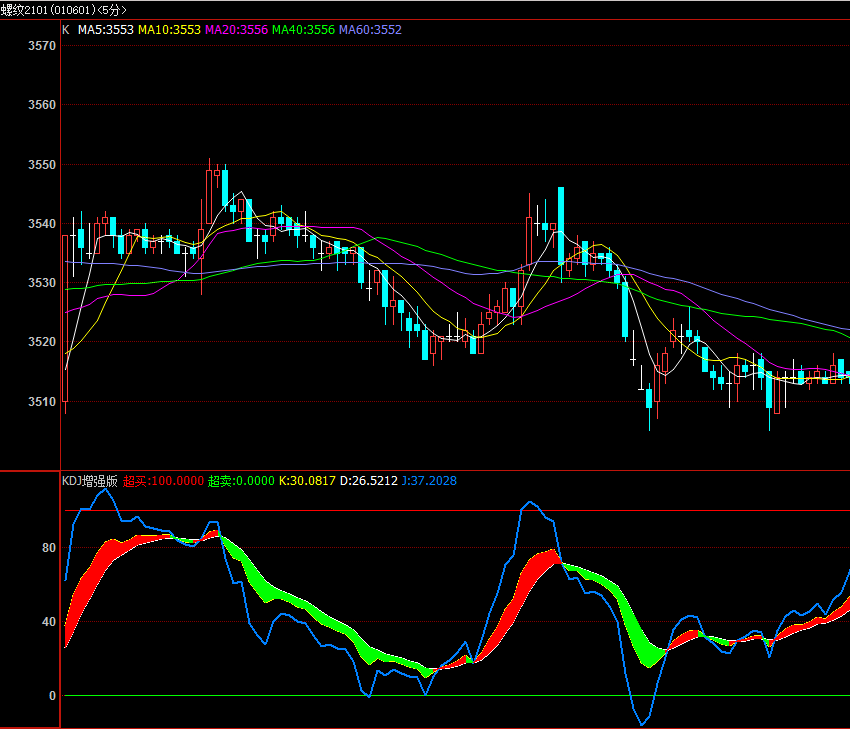Click the J line's lowest trough below the zero line
Viewport: 850px width, 729px height.
point(642,724)
